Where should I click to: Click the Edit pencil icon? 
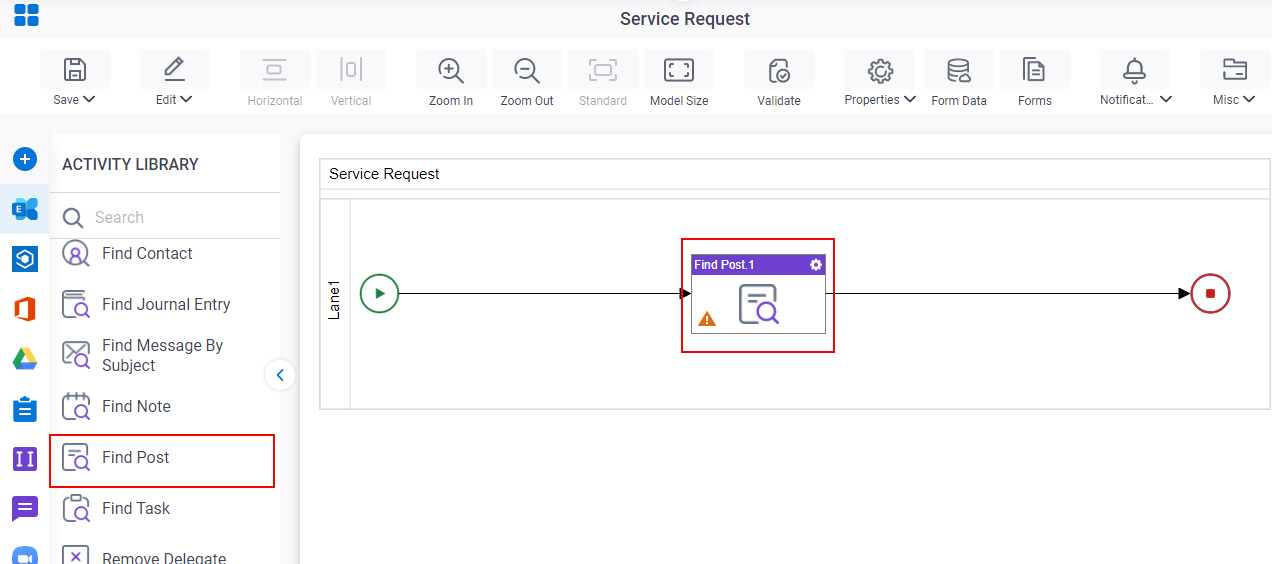174,69
